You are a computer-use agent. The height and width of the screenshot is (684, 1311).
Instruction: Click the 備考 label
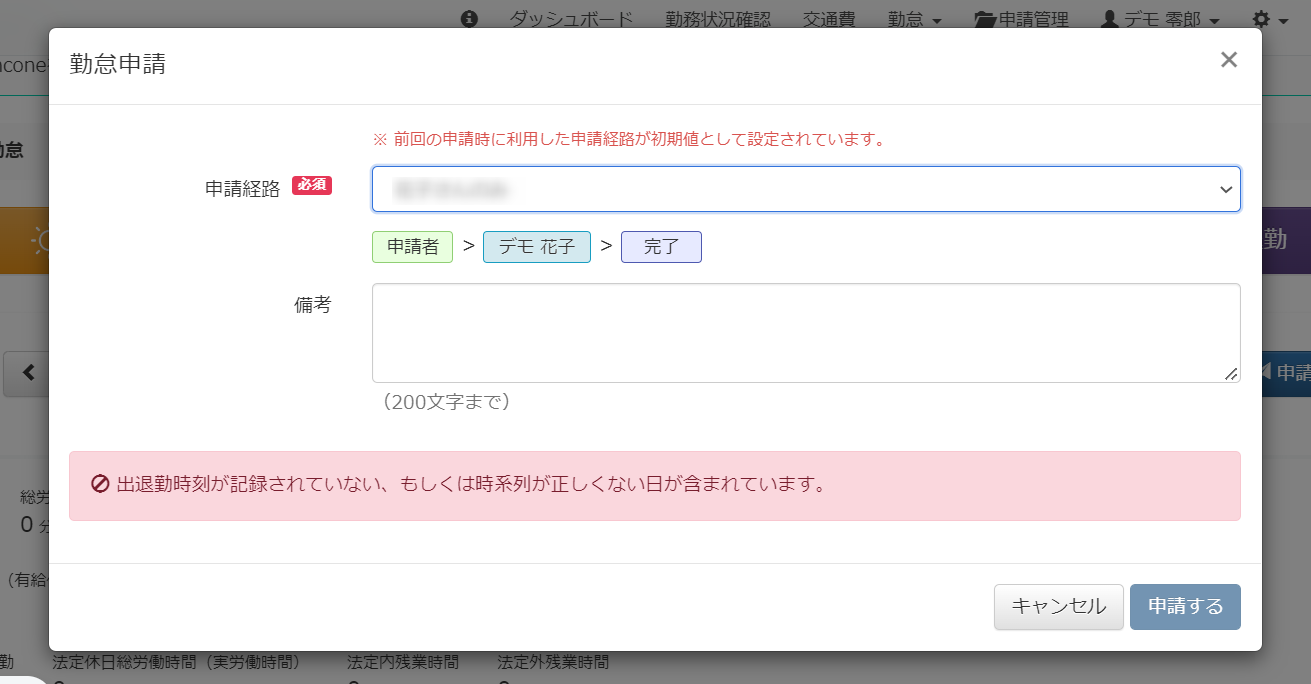312,305
